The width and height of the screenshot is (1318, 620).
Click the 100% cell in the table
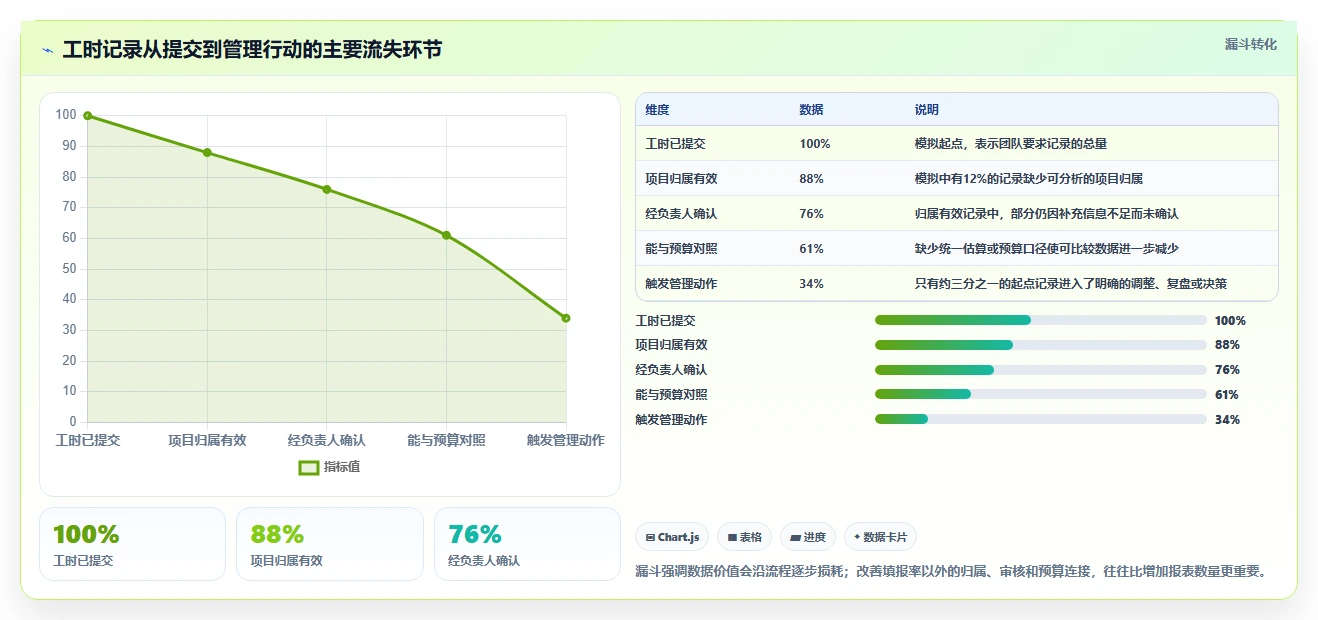click(x=815, y=144)
